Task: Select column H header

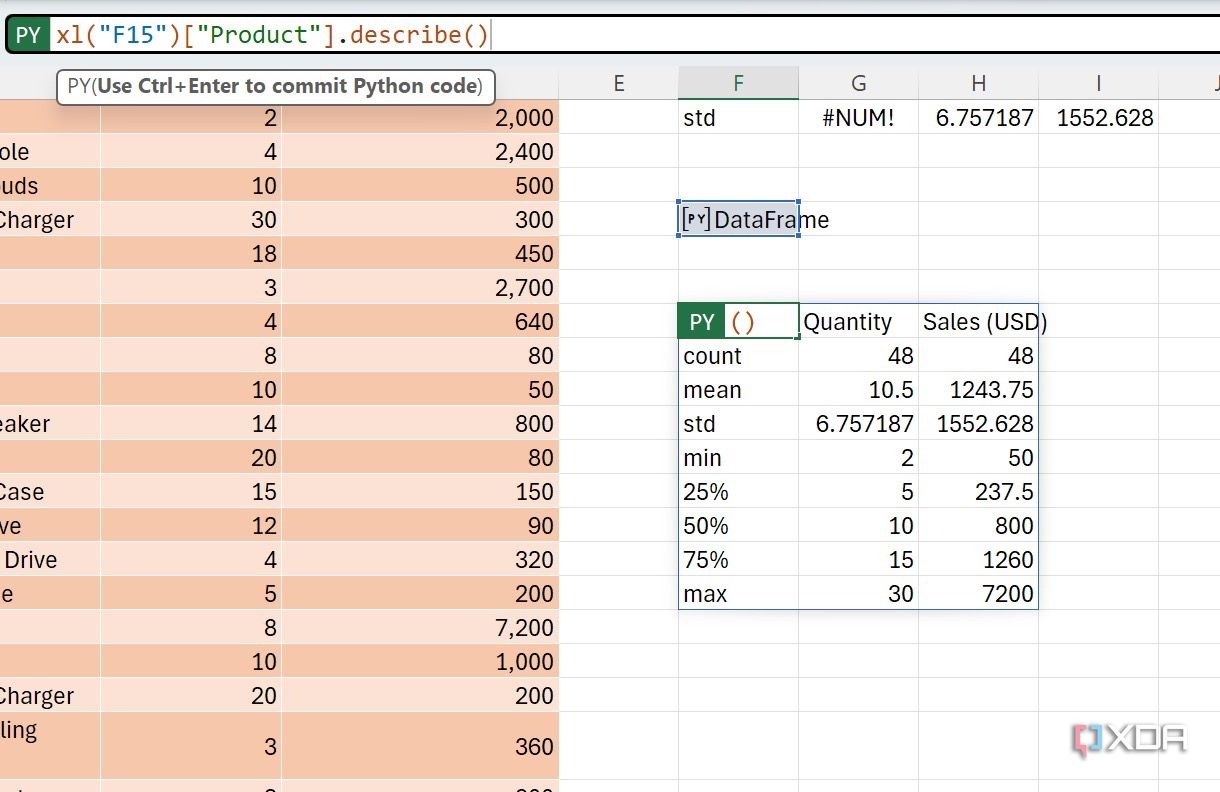Action: point(978,84)
